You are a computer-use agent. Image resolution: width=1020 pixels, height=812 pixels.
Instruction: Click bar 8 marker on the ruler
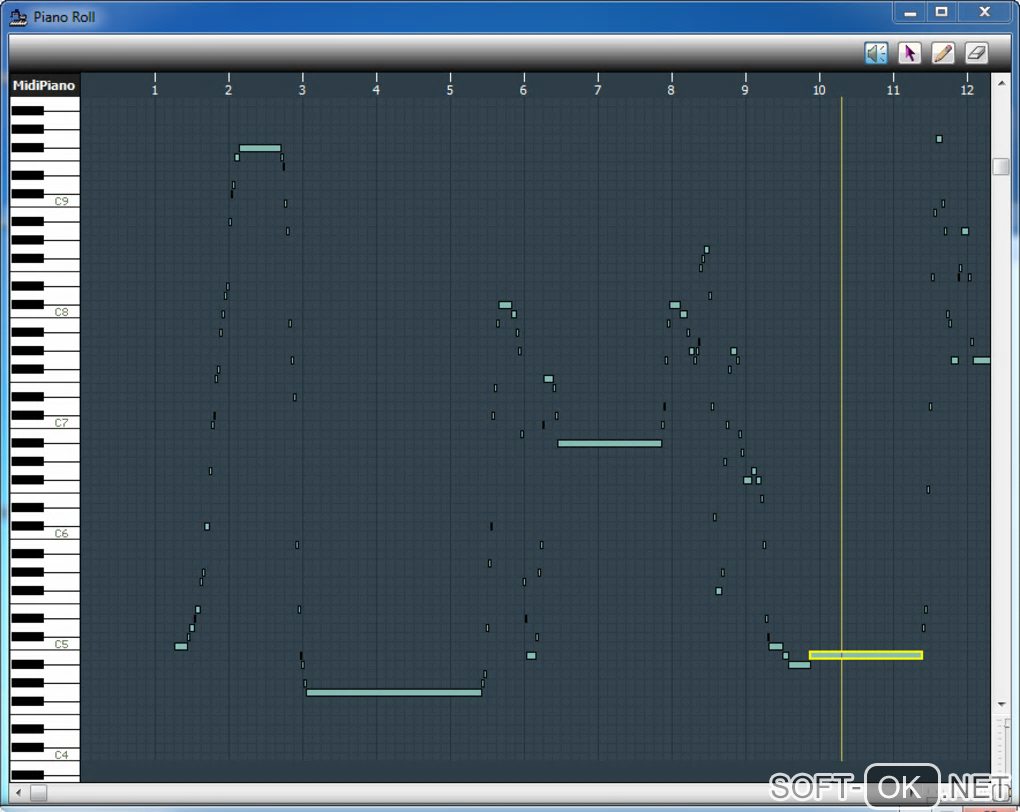[x=671, y=89]
